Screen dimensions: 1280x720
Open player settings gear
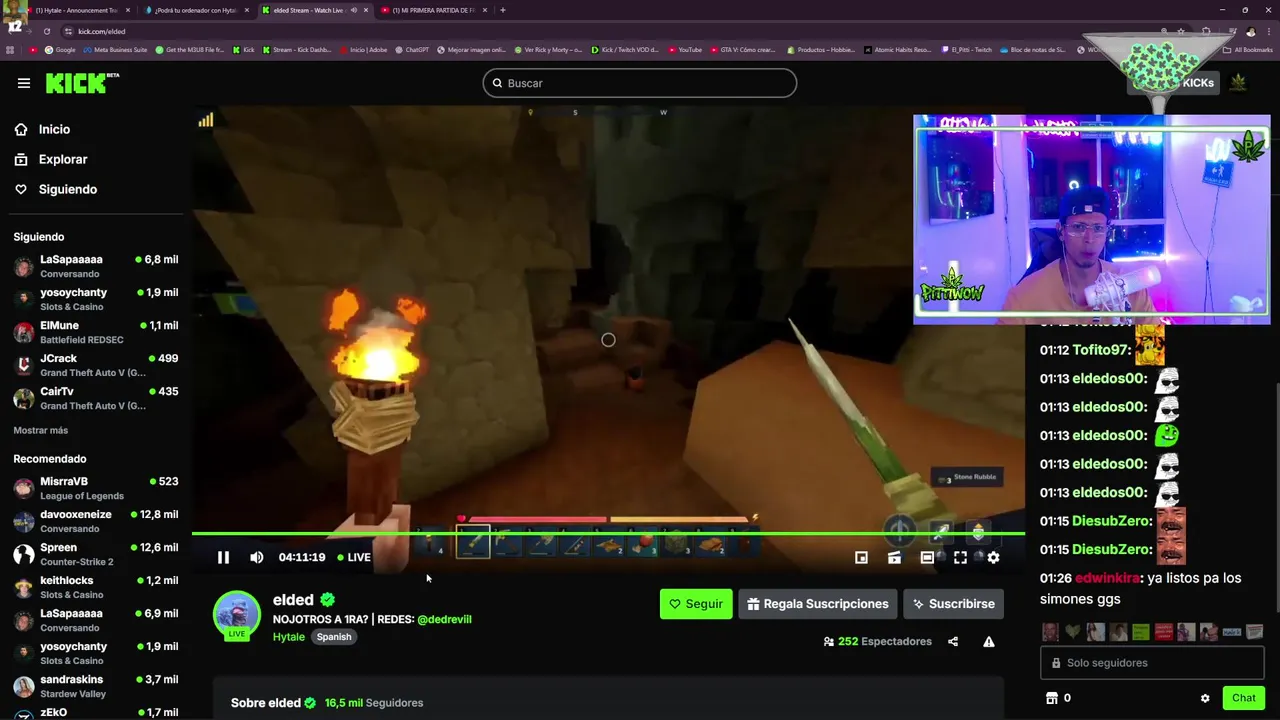(993, 557)
